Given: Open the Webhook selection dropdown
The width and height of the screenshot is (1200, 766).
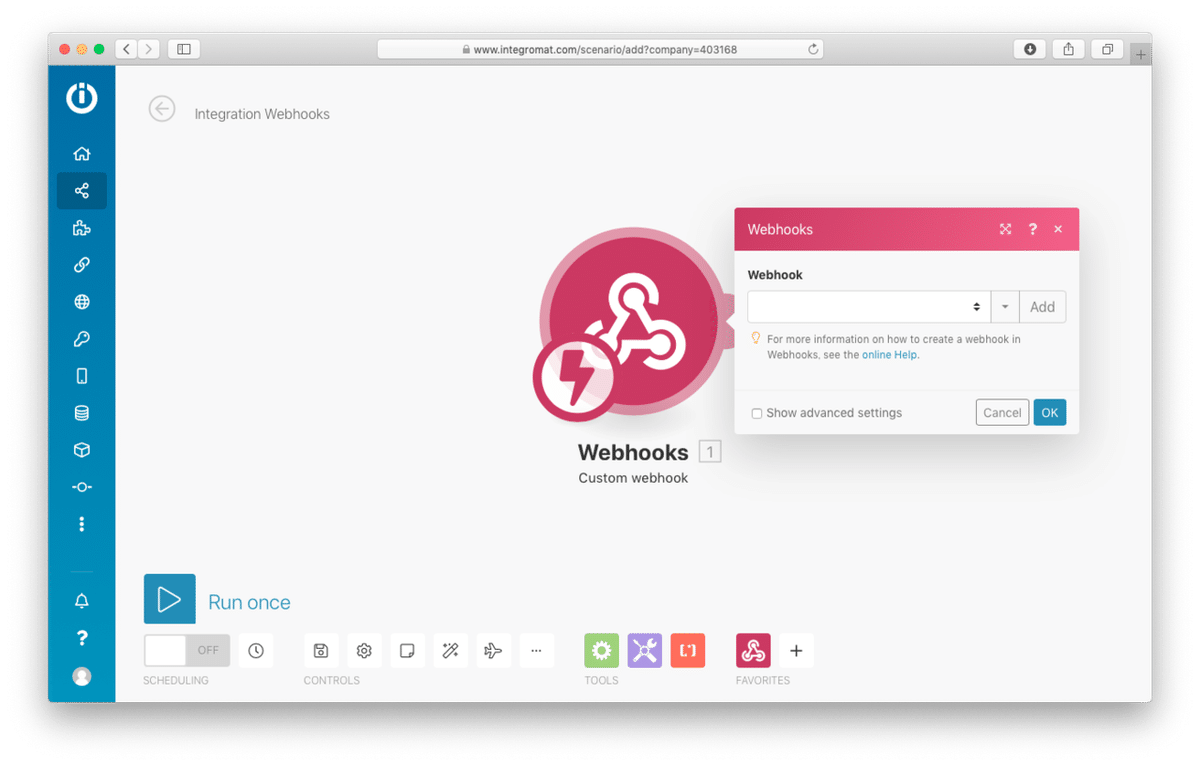Looking at the screenshot, I should tap(867, 306).
